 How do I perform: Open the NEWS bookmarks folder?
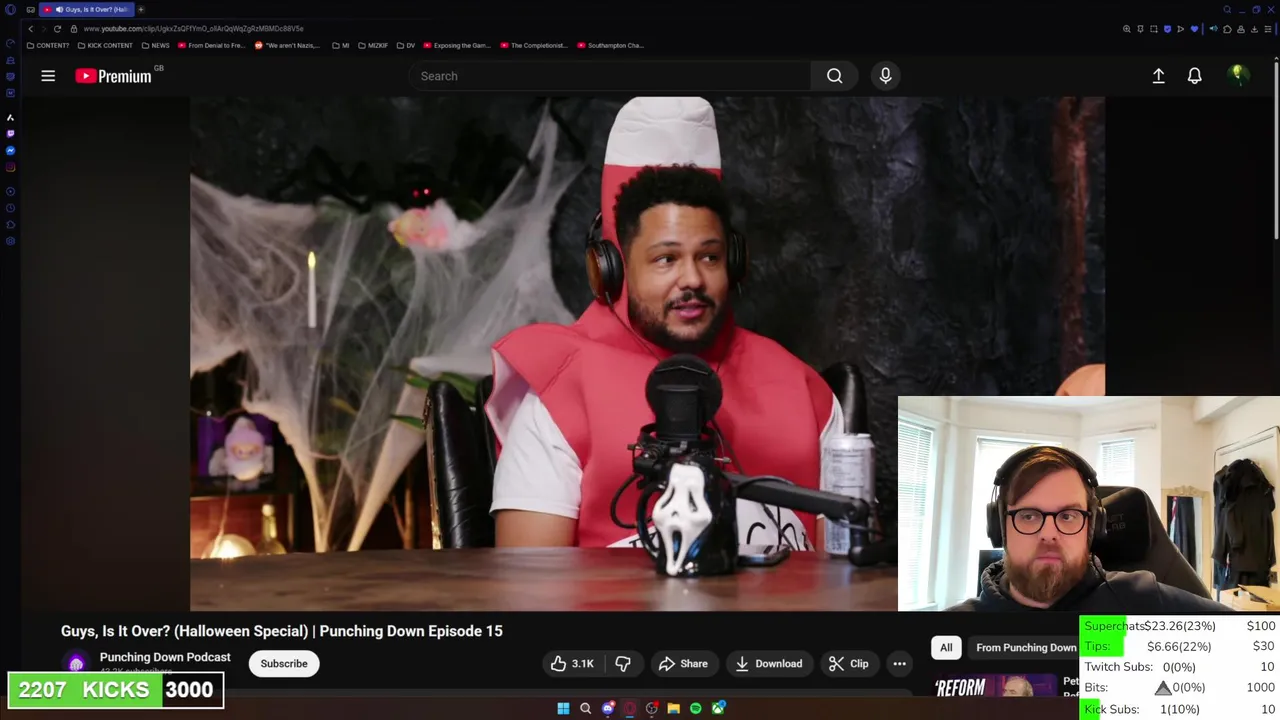(x=156, y=45)
